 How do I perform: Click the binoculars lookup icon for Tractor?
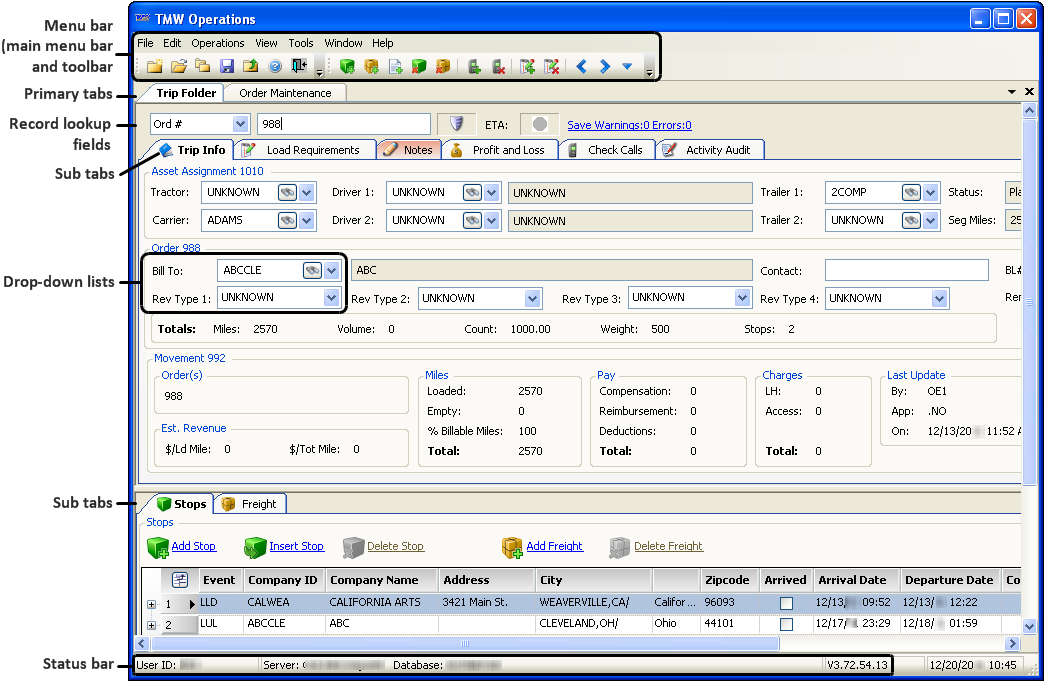(287, 192)
